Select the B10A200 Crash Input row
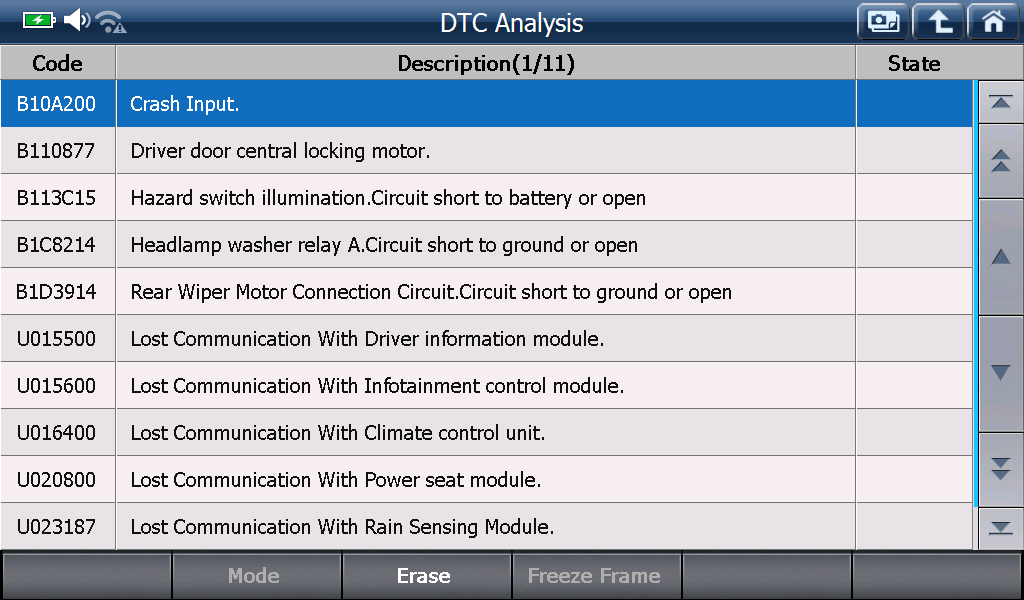 [487, 104]
